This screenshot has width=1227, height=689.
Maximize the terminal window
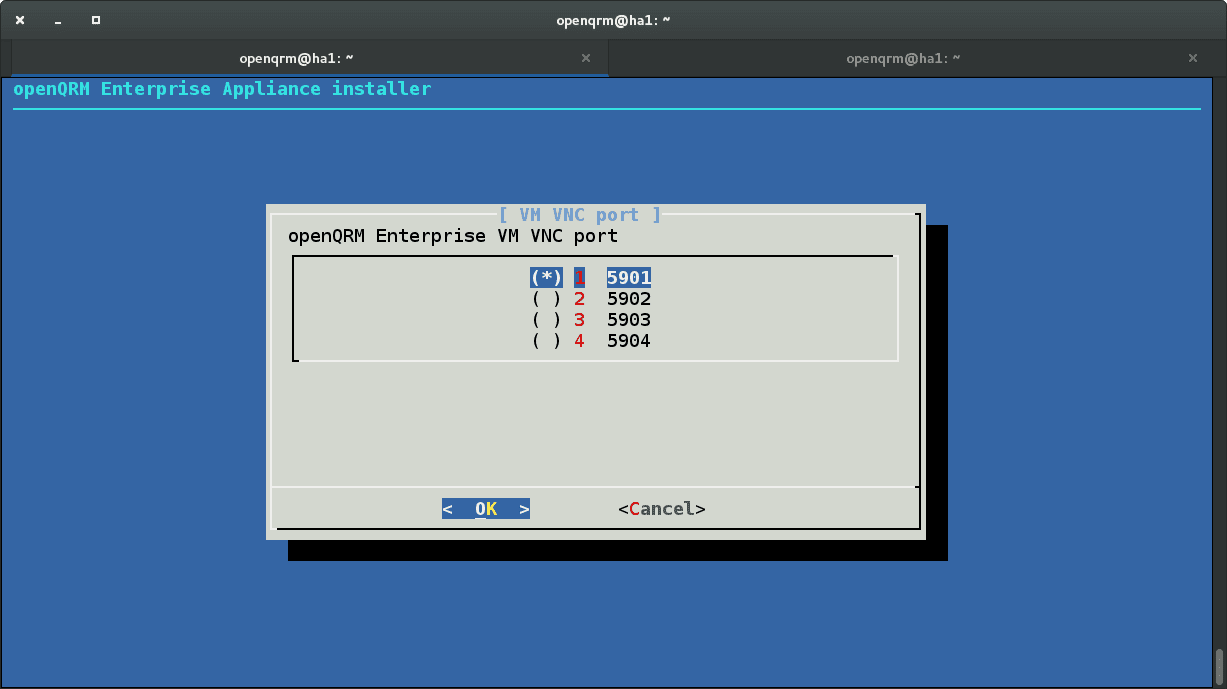point(96,19)
